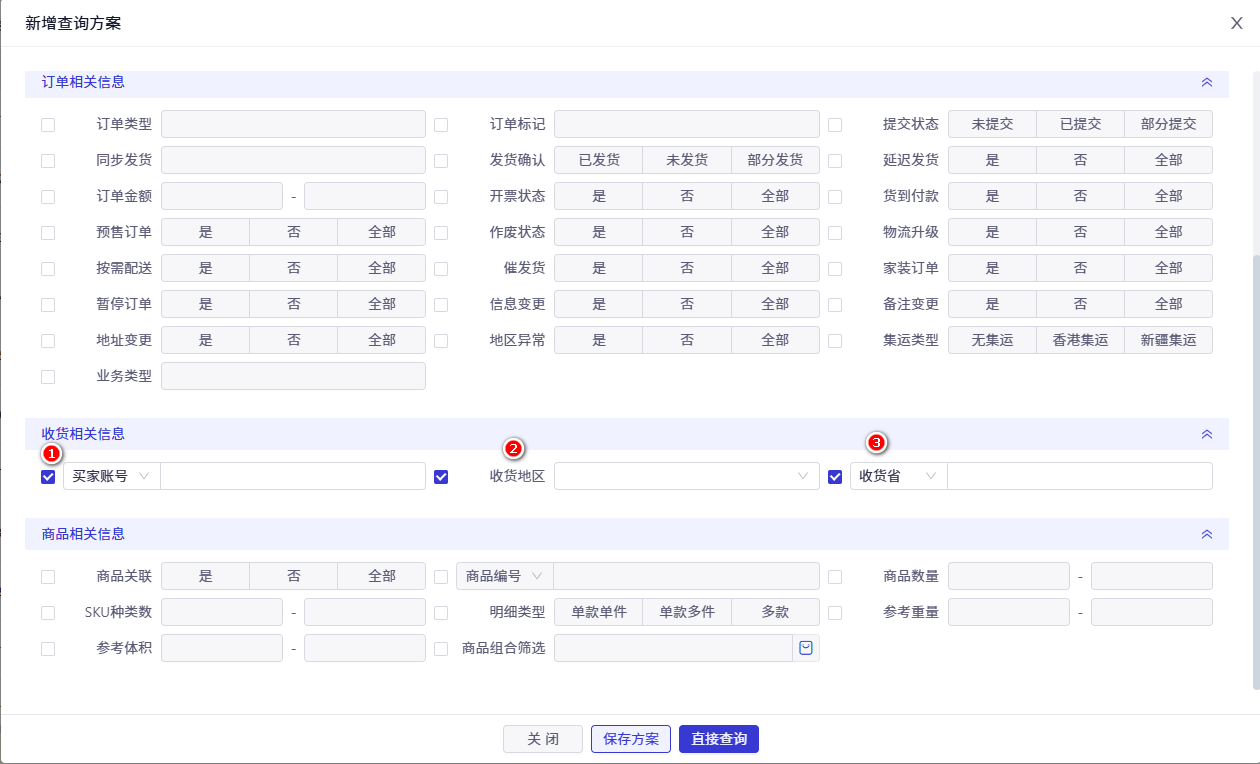Viewport: 1260px width, 764px height.
Task: Enable the 同步发货 checkbox
Action: [48, 161]
